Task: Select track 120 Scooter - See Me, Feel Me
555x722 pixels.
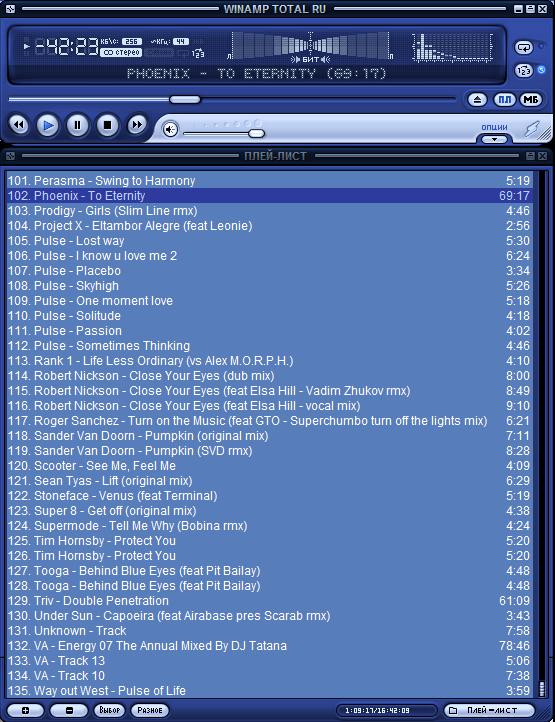Action: point(269,466)
